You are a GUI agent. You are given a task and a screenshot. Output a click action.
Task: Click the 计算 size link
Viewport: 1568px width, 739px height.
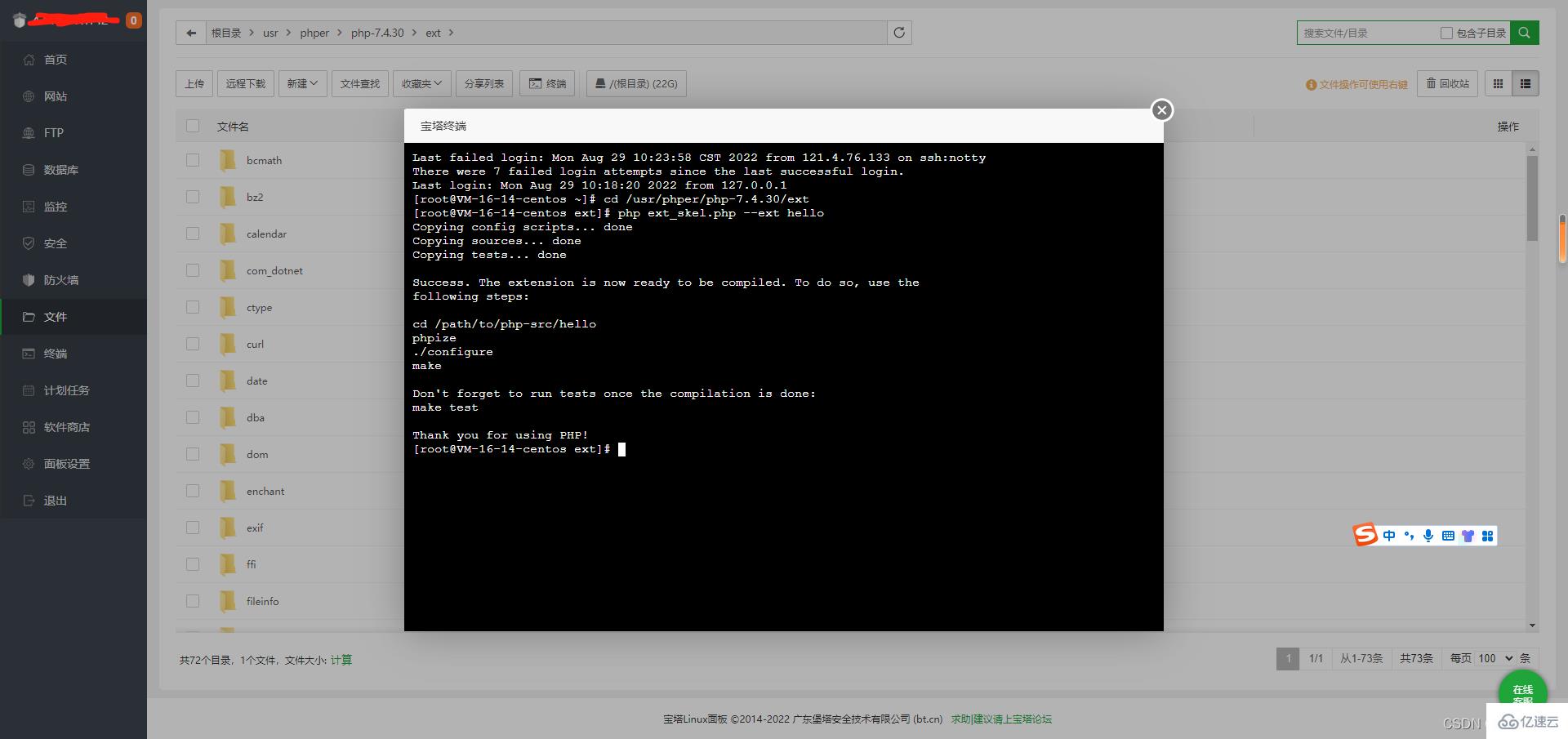click(x=341, y=660)
